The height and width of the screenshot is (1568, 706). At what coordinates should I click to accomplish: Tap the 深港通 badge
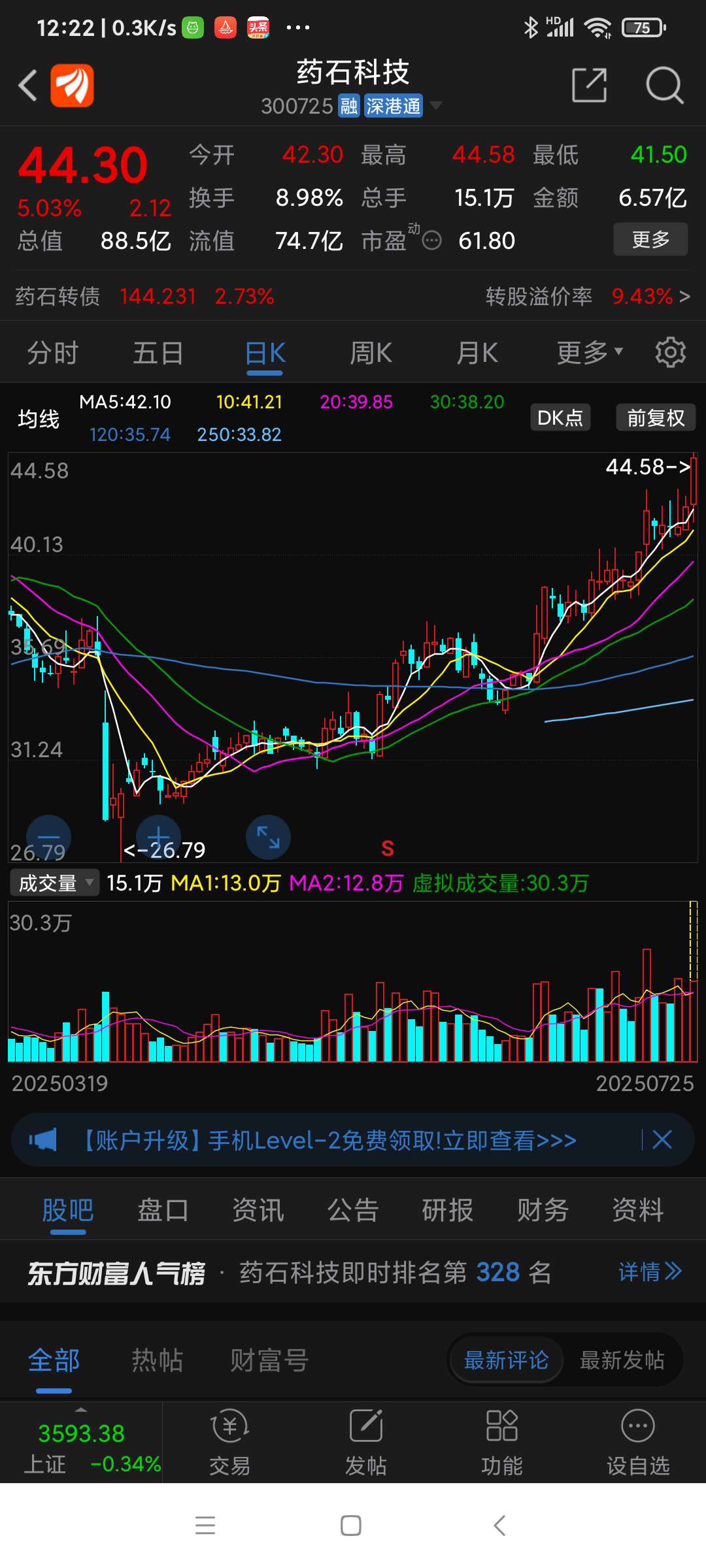(394, 106)
